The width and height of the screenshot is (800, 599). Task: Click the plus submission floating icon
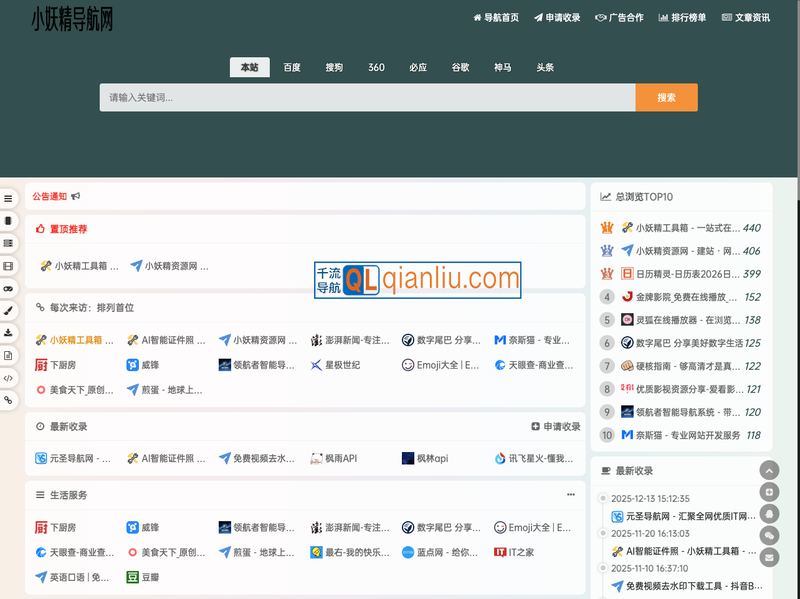pos(769,490)
